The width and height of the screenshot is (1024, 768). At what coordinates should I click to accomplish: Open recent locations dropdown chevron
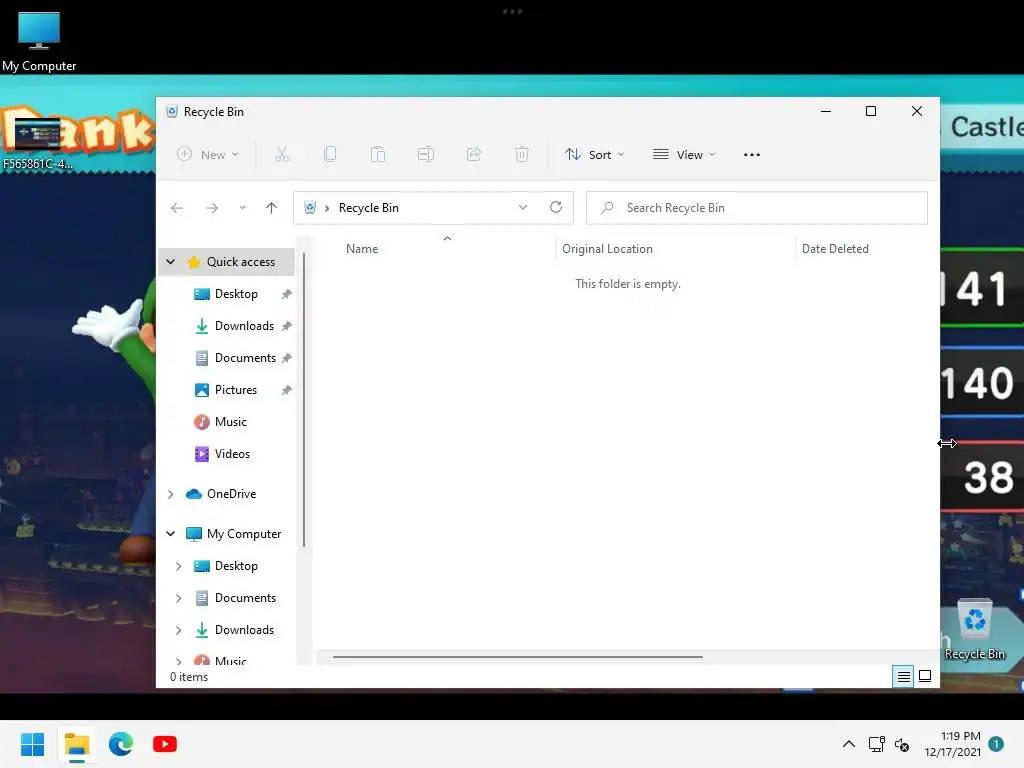pyautogui.click(x=242, y=208)
